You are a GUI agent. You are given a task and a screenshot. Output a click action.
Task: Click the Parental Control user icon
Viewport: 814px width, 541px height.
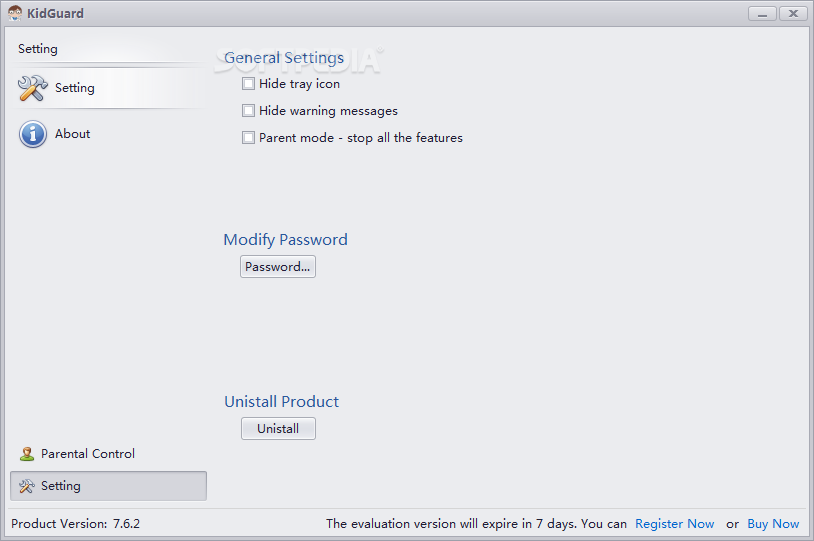point(27,454)
